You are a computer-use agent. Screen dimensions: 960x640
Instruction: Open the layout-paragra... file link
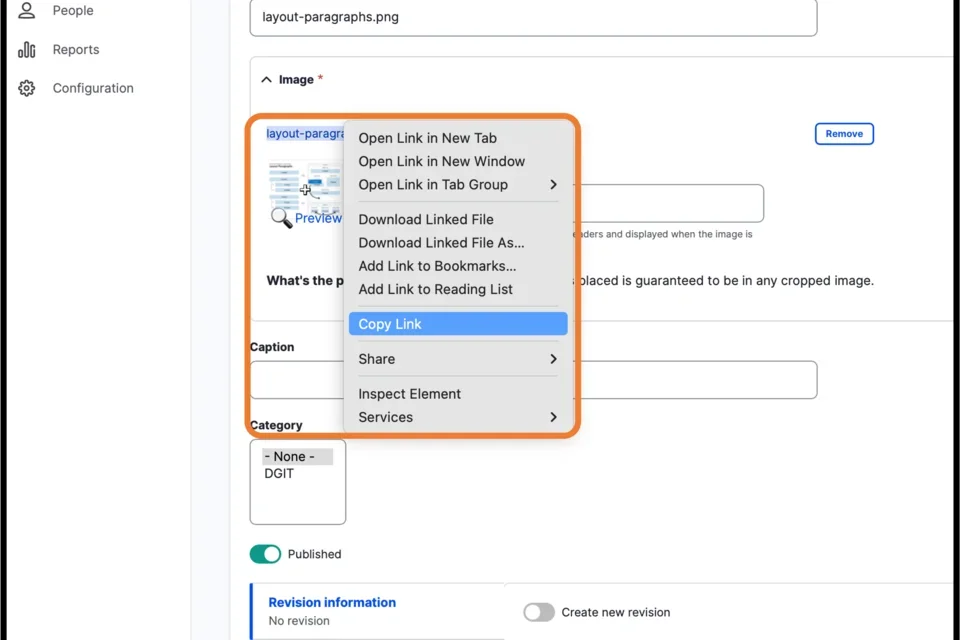(x=302, y=132)
